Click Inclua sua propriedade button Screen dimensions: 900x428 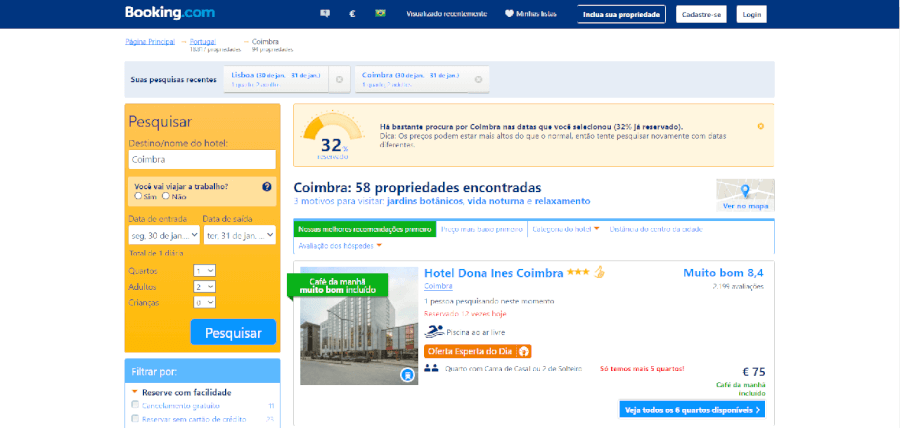tap(622, 14)
